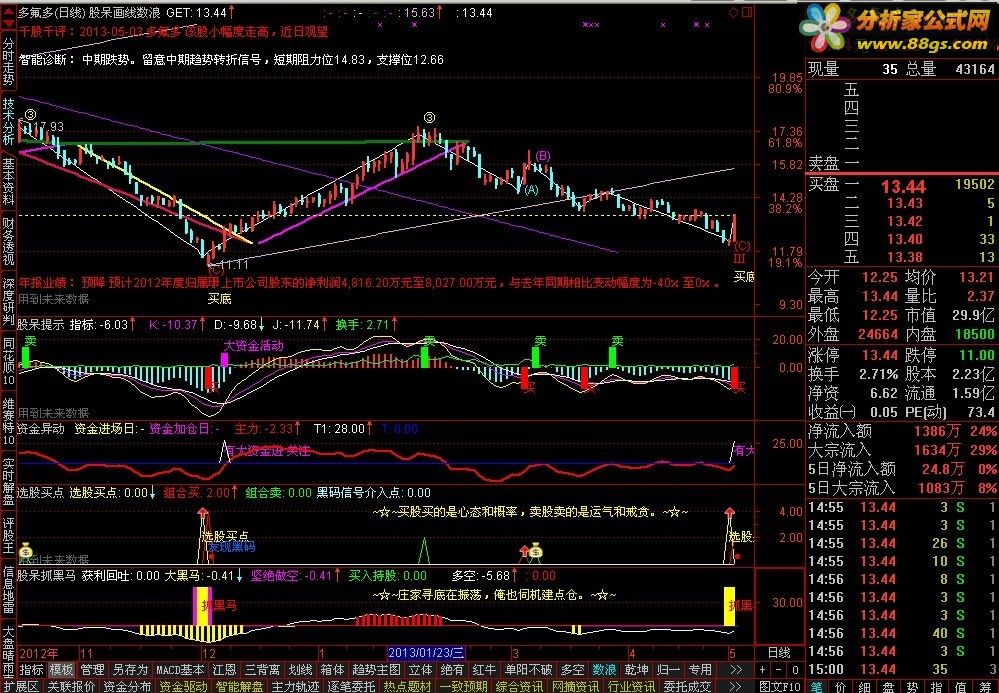
Task: Open the 网摘资讯 tab
Action: 575,686
